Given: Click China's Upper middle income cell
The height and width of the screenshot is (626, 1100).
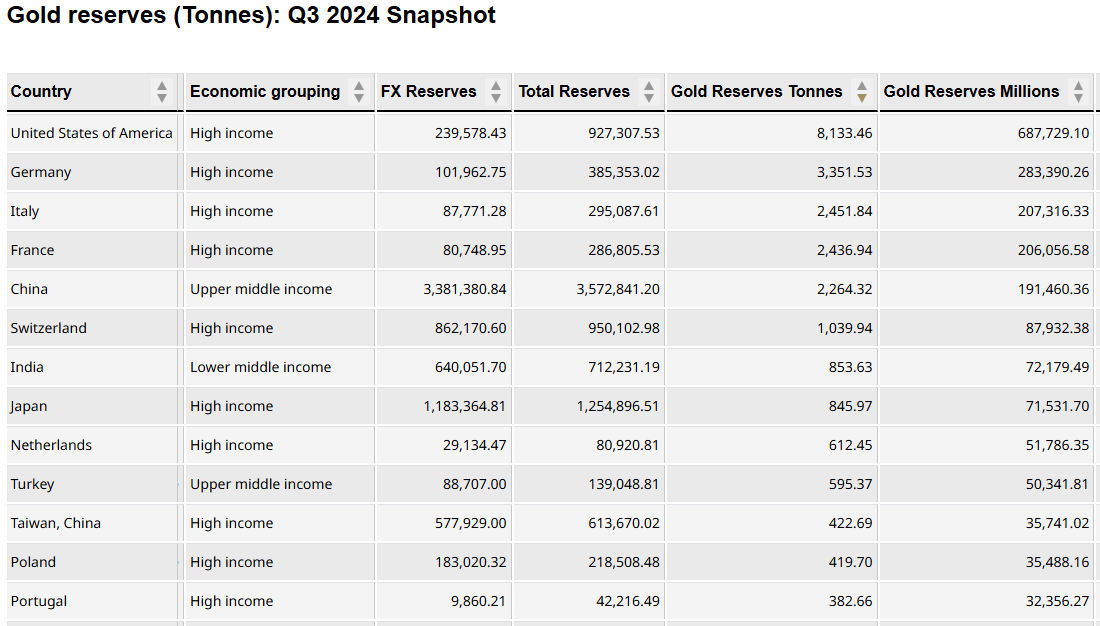Looking at the screenshot, I should click(x=261, y=289).
